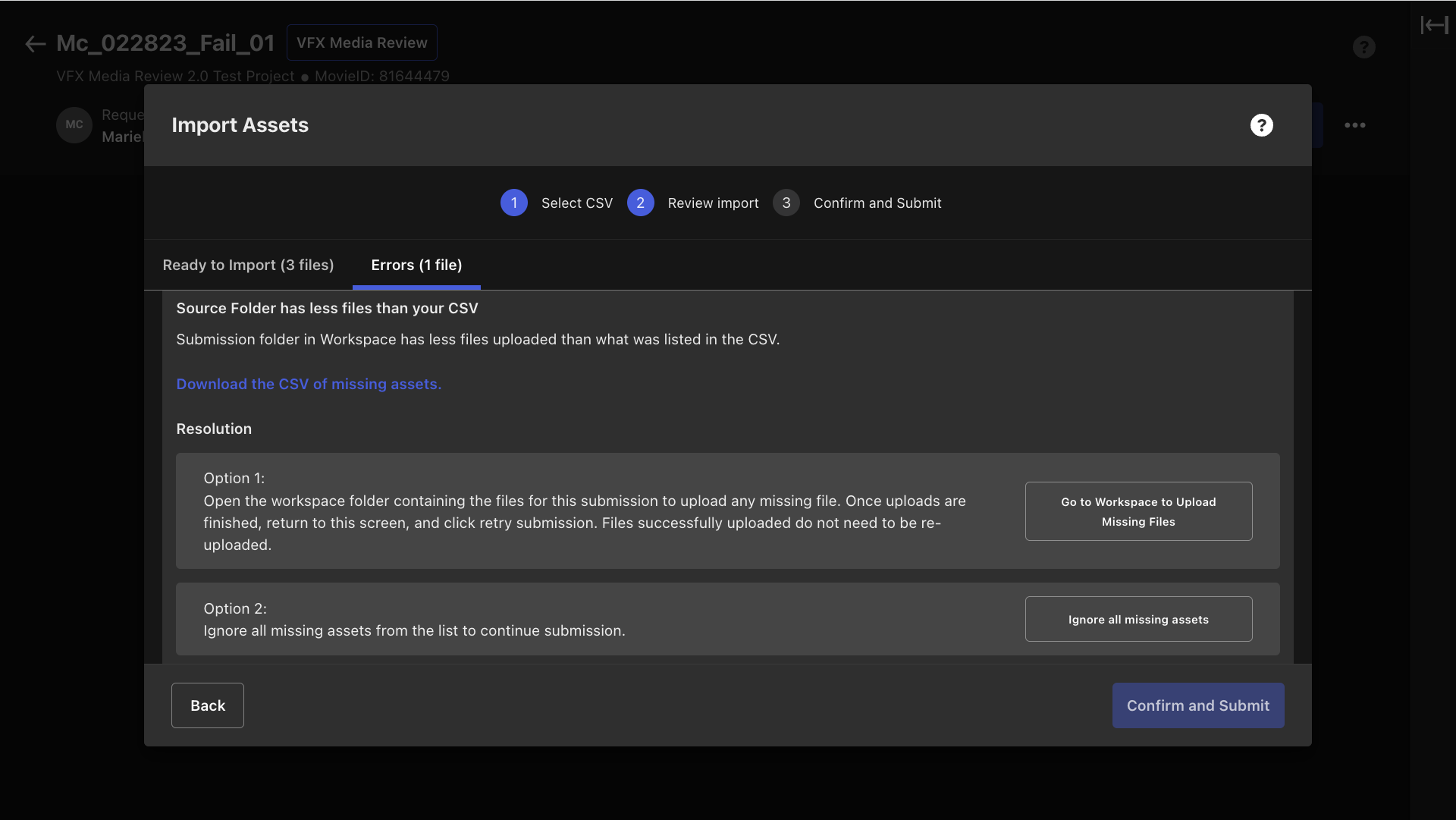Click the Confirm and Submit step label
The image size is (1456, 820).
click(877, 203)
